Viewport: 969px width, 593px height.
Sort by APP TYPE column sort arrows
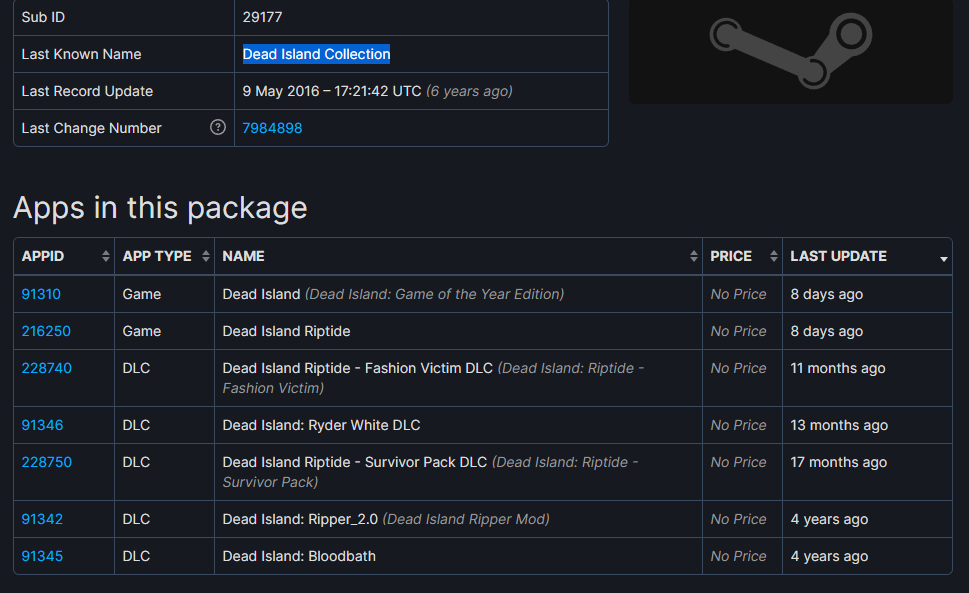click(x=206, y=257)
